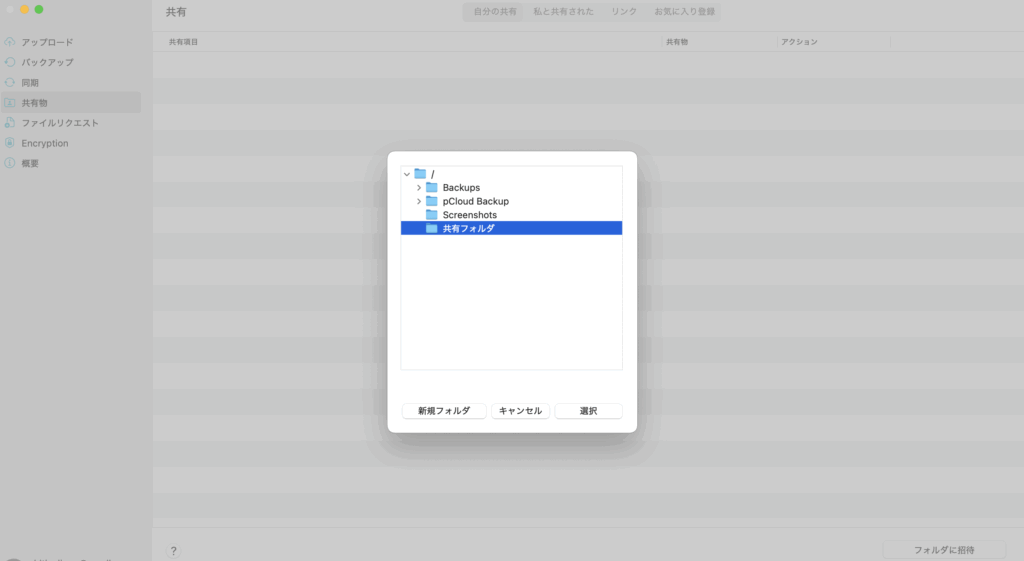Image resolution: width=1024 pixels, height=561 pixels.
Task: Open the お気に入り登録 tab
Action: (684, 12)
